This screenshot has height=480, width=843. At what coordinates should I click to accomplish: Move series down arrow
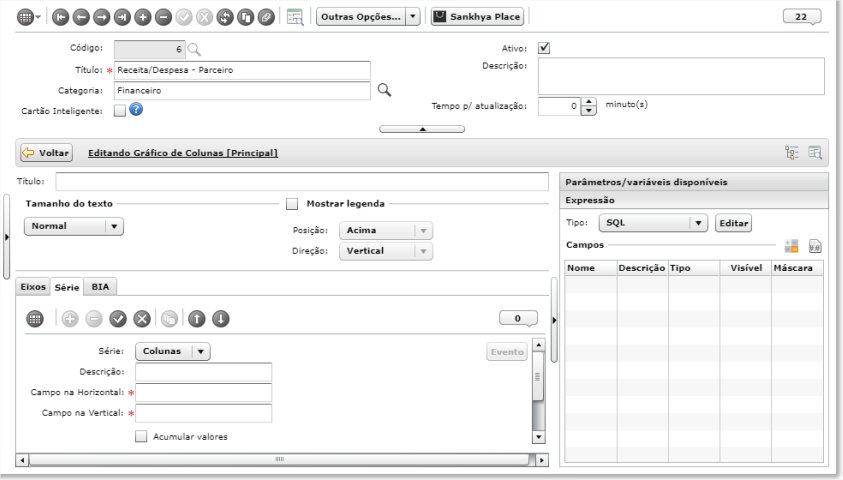click(x=220, y=319)
